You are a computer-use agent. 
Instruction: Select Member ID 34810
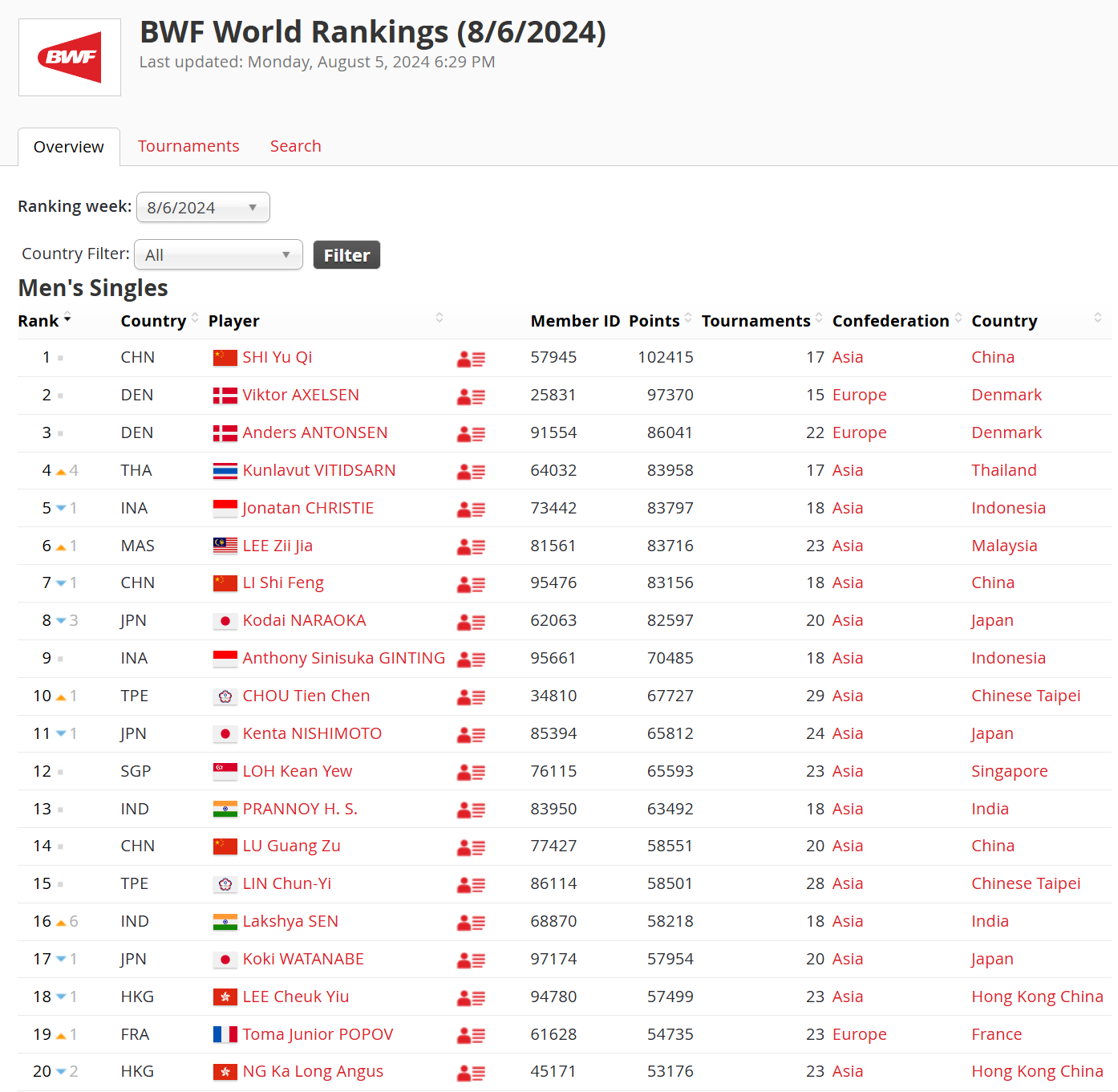(x=553, y=696)
